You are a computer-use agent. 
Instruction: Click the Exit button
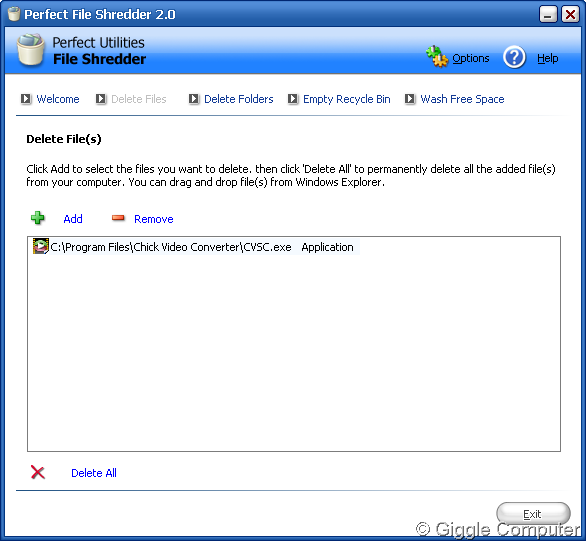[x=533, y=513]
